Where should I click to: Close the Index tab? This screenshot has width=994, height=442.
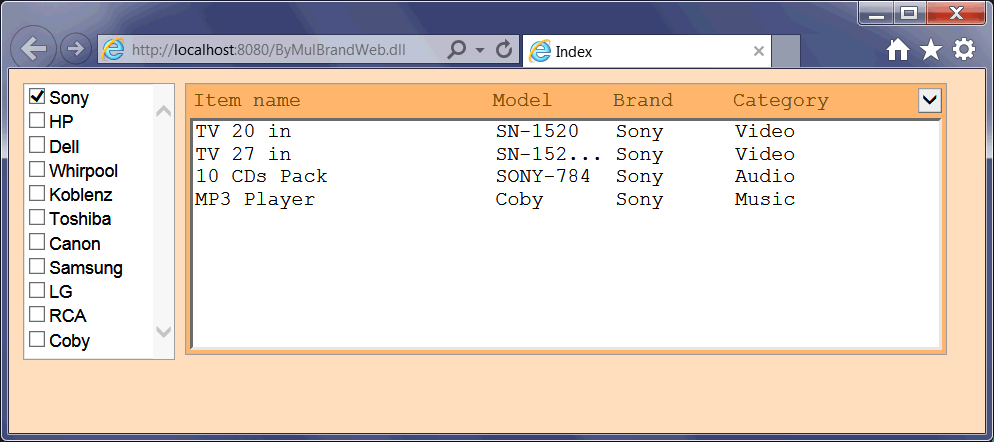pos(758,51)
